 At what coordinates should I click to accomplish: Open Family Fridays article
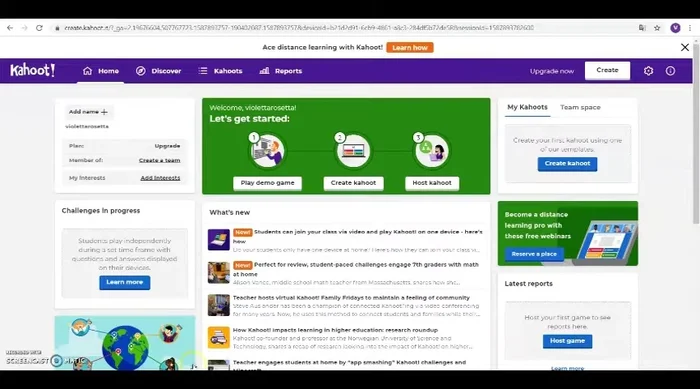(x=351, y=298)
